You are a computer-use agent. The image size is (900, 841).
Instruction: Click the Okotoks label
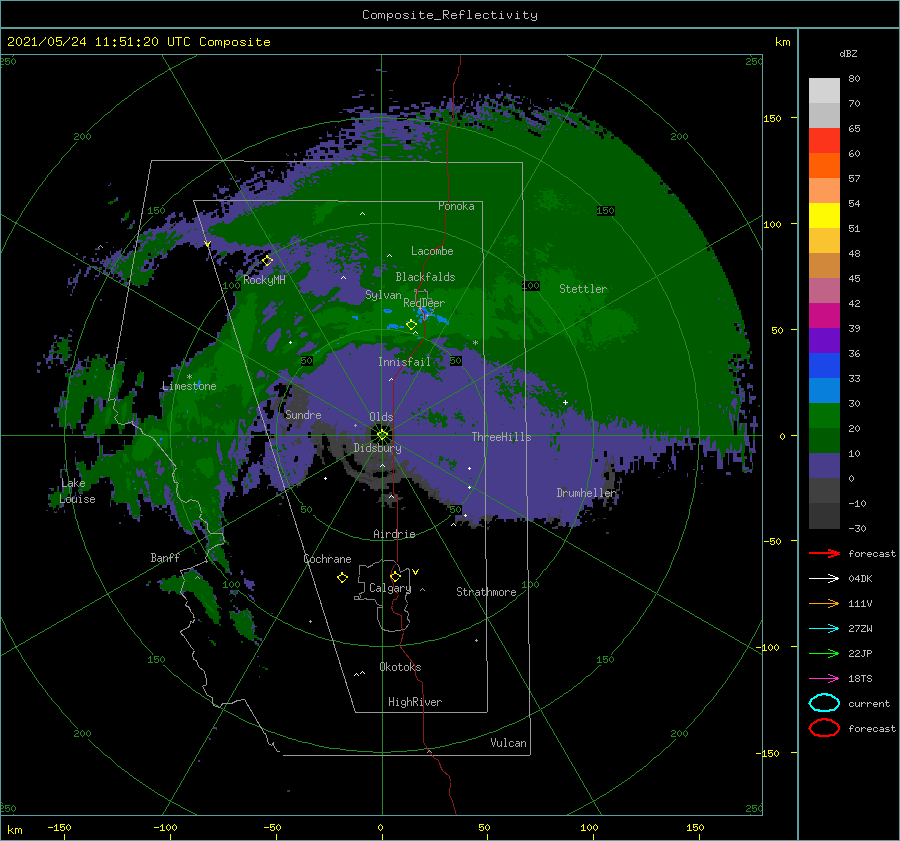(400, 667)
